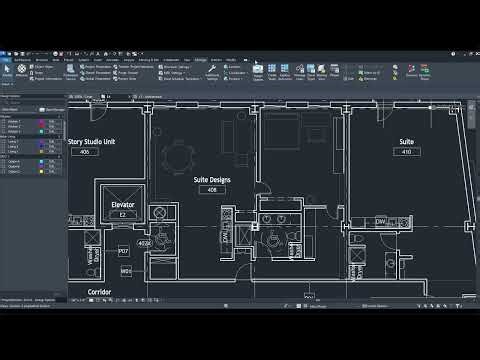The height and width of the screenshot is (360, 480).
Task: Click the Corridor room label
Action: 99,292
